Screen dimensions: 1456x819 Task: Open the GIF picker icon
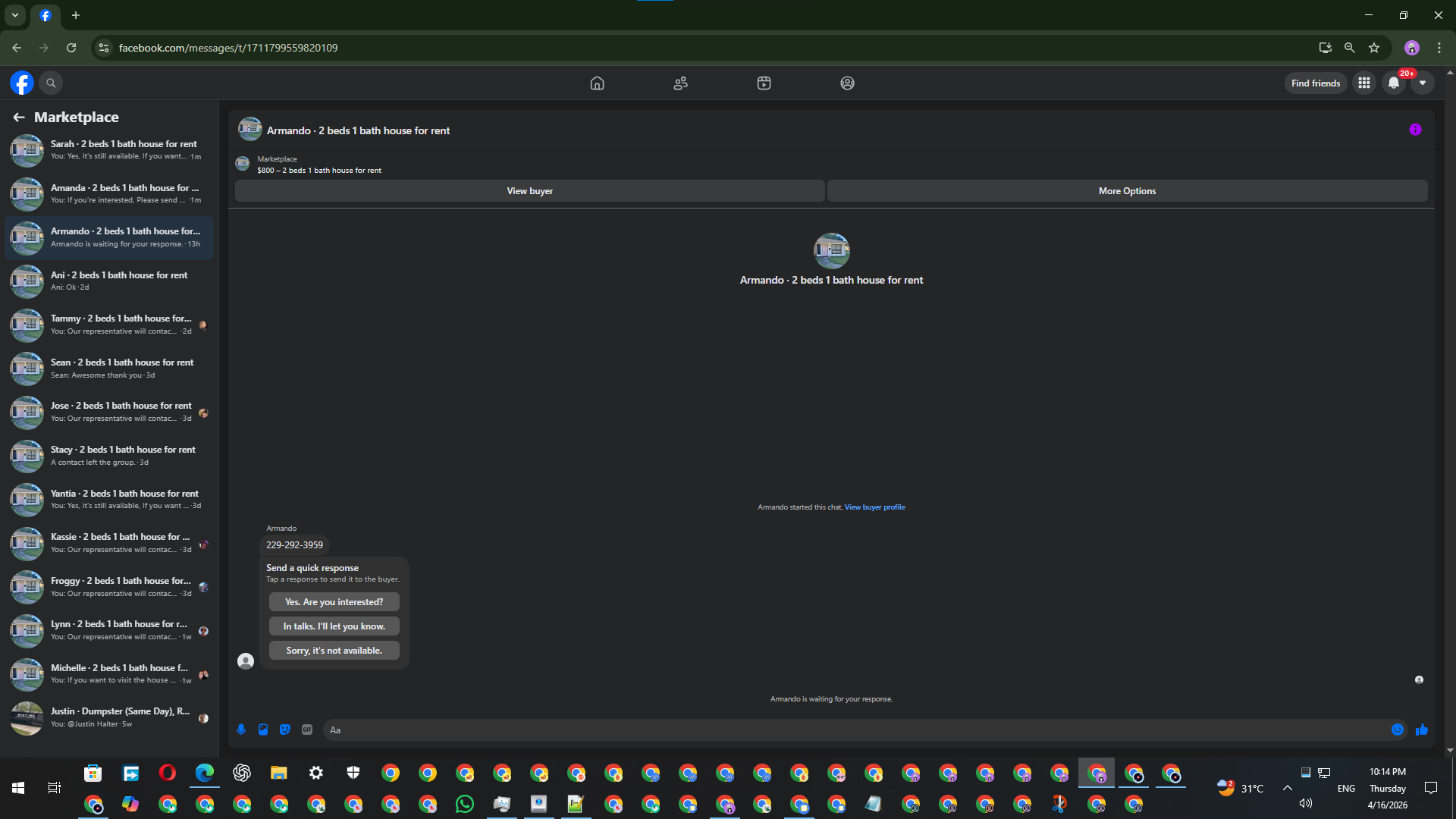click(x=307, y=730)
